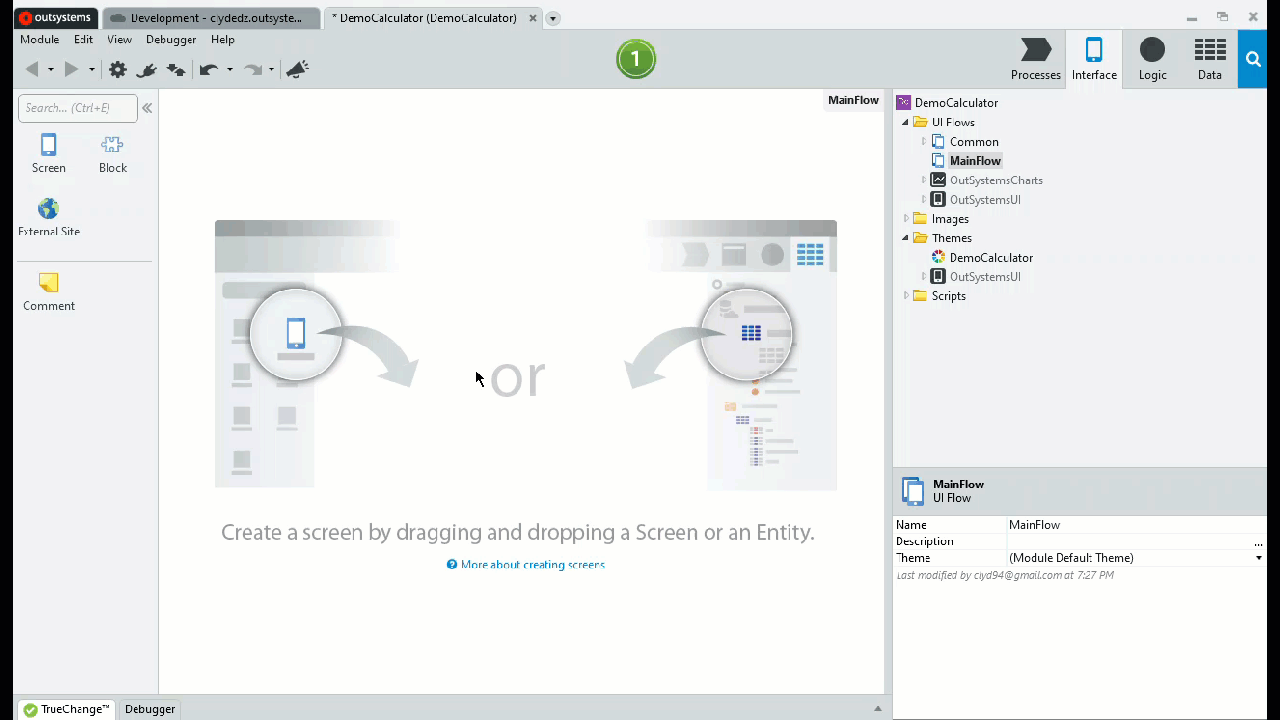Open forward navigation history dropdown

click(91, 70)
